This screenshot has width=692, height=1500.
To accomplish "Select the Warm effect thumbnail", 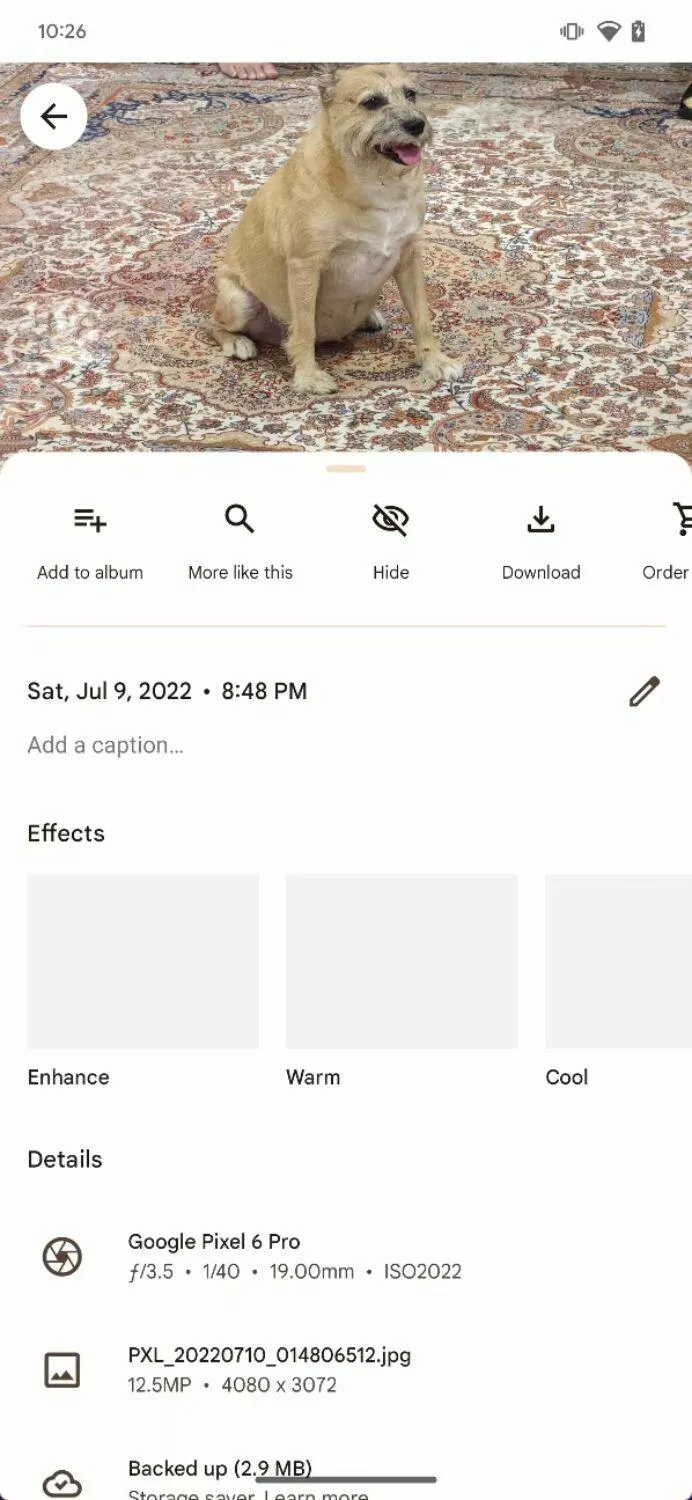I will click(x=402, y=961).
